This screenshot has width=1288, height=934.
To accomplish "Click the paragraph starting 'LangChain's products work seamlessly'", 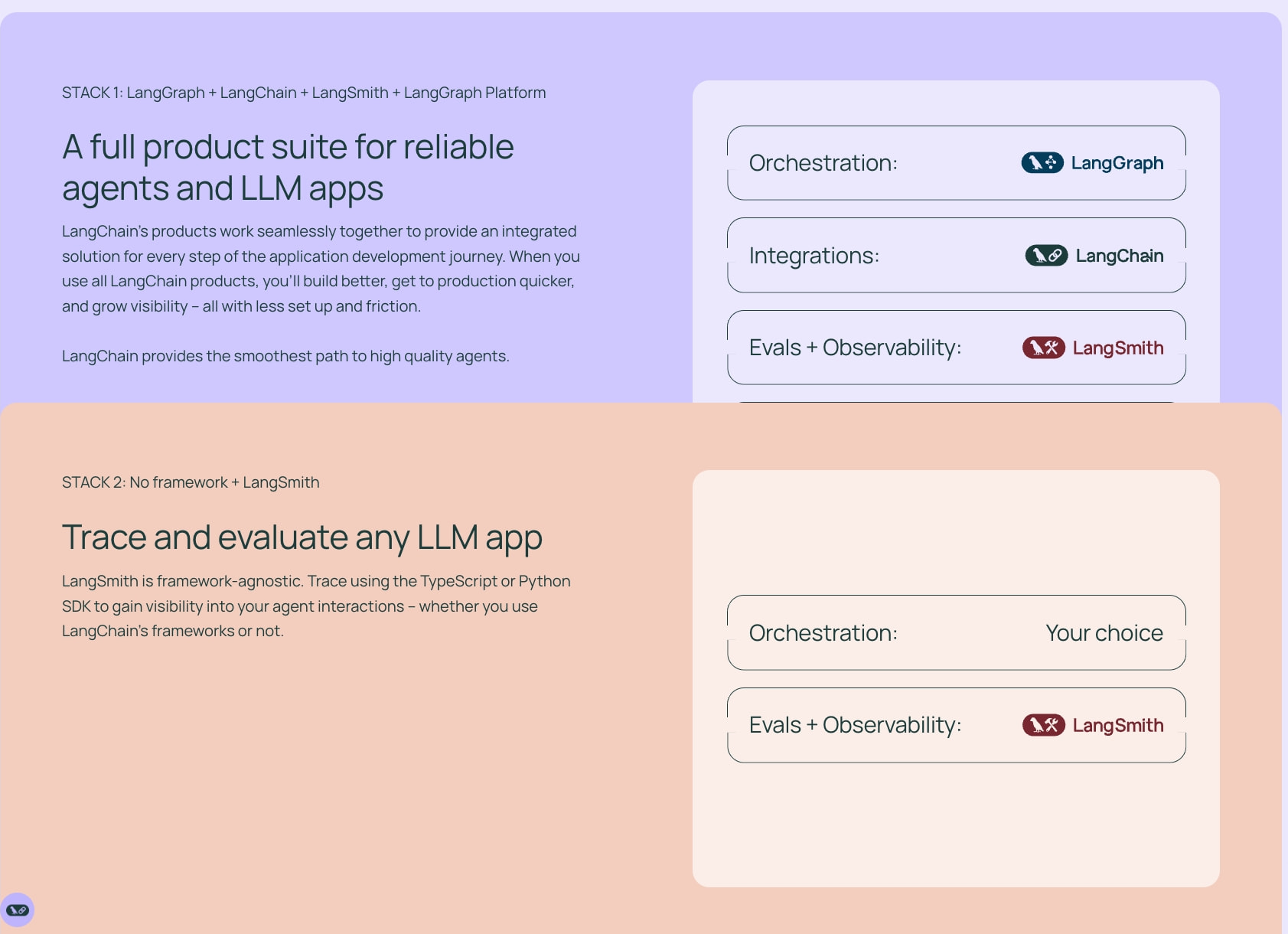I will point(321,269).
